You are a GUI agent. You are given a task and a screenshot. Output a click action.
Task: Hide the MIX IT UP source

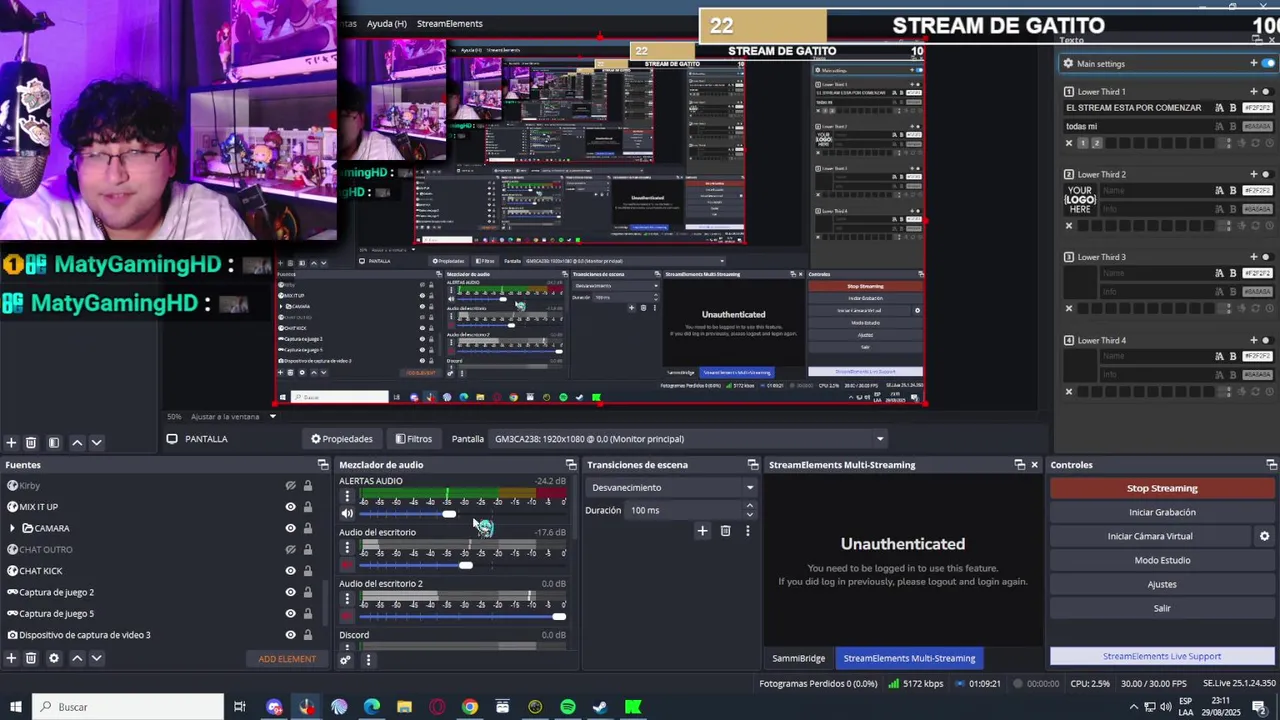(x=290, y=507)
